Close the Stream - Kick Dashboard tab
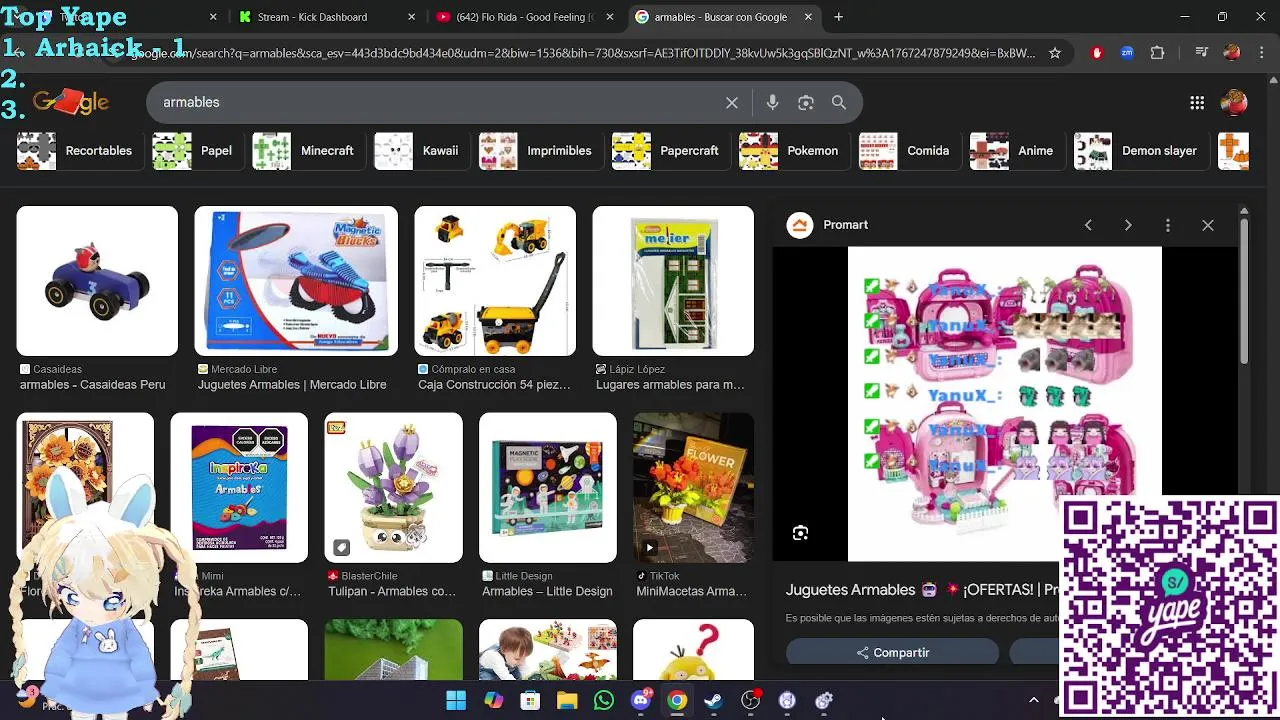The image size is (1280, 720). (412, 17)
